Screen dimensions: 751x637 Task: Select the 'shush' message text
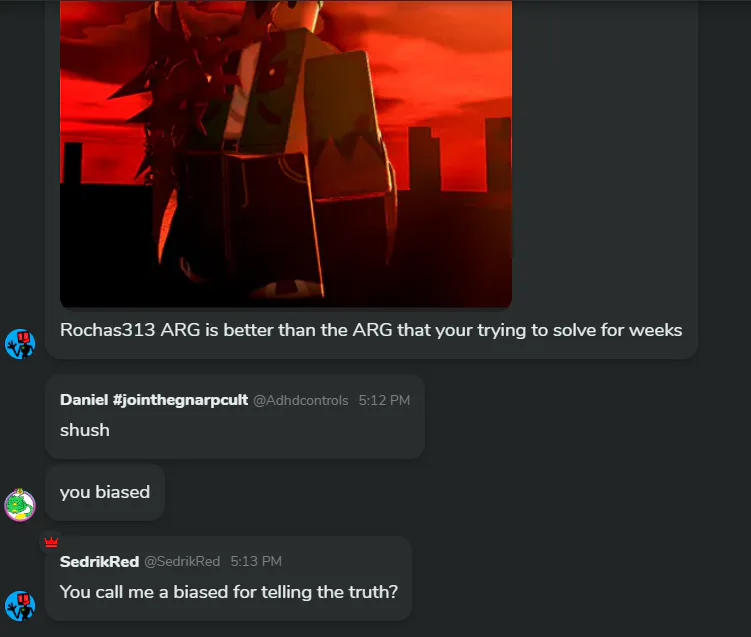click(85, 430)
